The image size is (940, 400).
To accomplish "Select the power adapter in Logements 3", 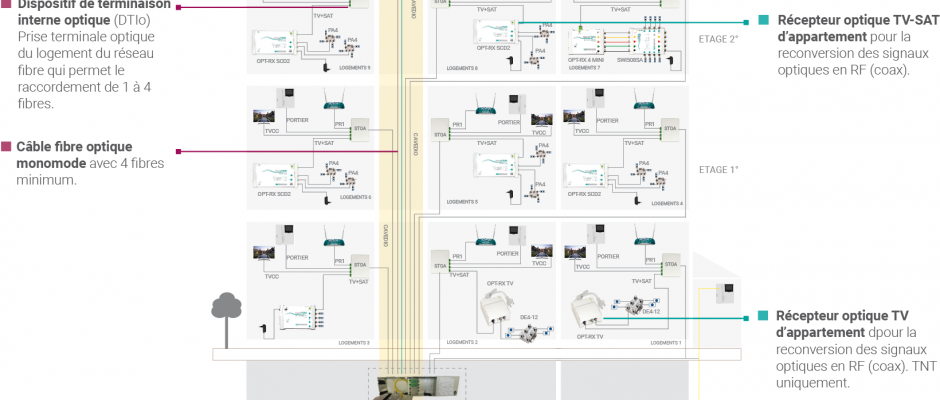I will [264, 328].
